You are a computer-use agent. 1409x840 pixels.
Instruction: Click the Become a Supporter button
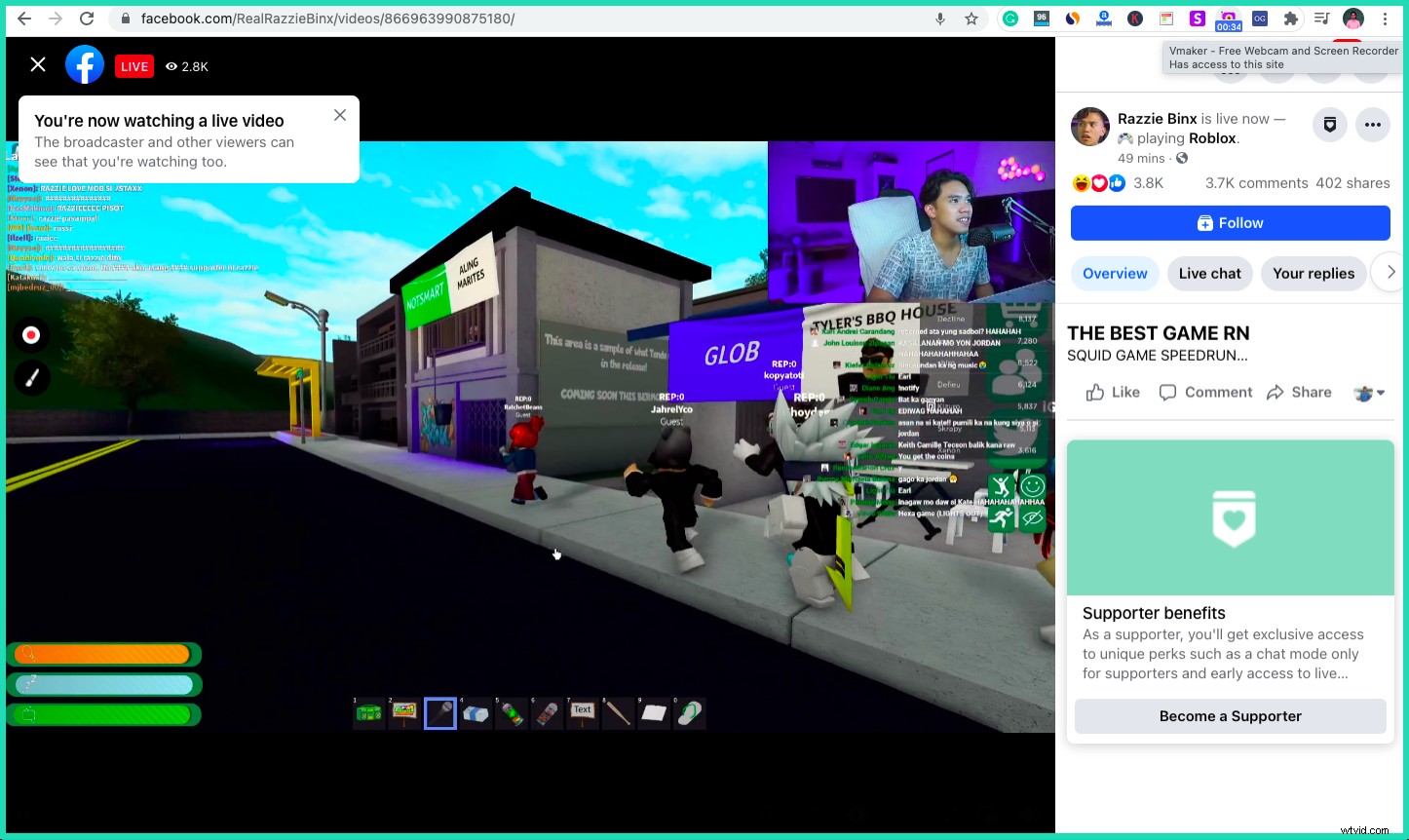coord(1230,716)
